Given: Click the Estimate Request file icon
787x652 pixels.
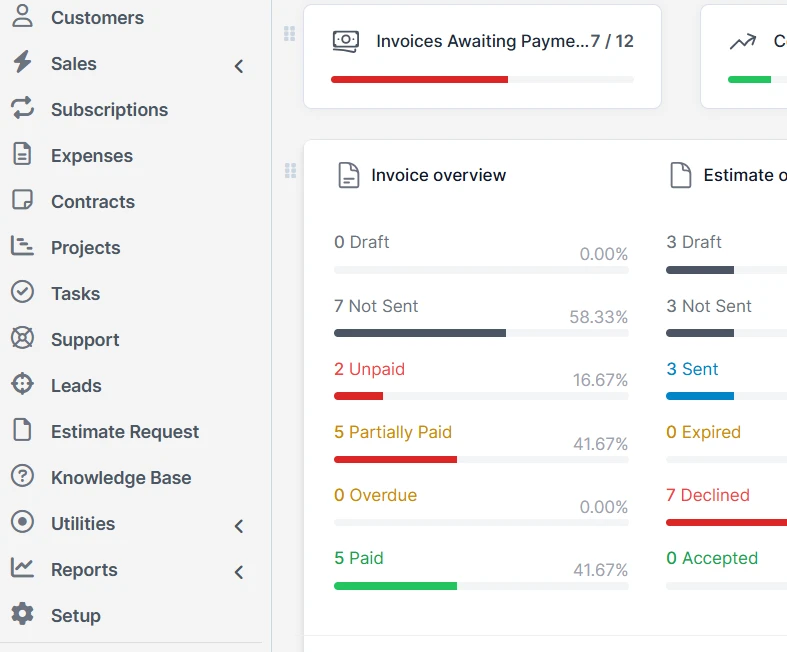Looking at the screenshot, I should (22, 430).
